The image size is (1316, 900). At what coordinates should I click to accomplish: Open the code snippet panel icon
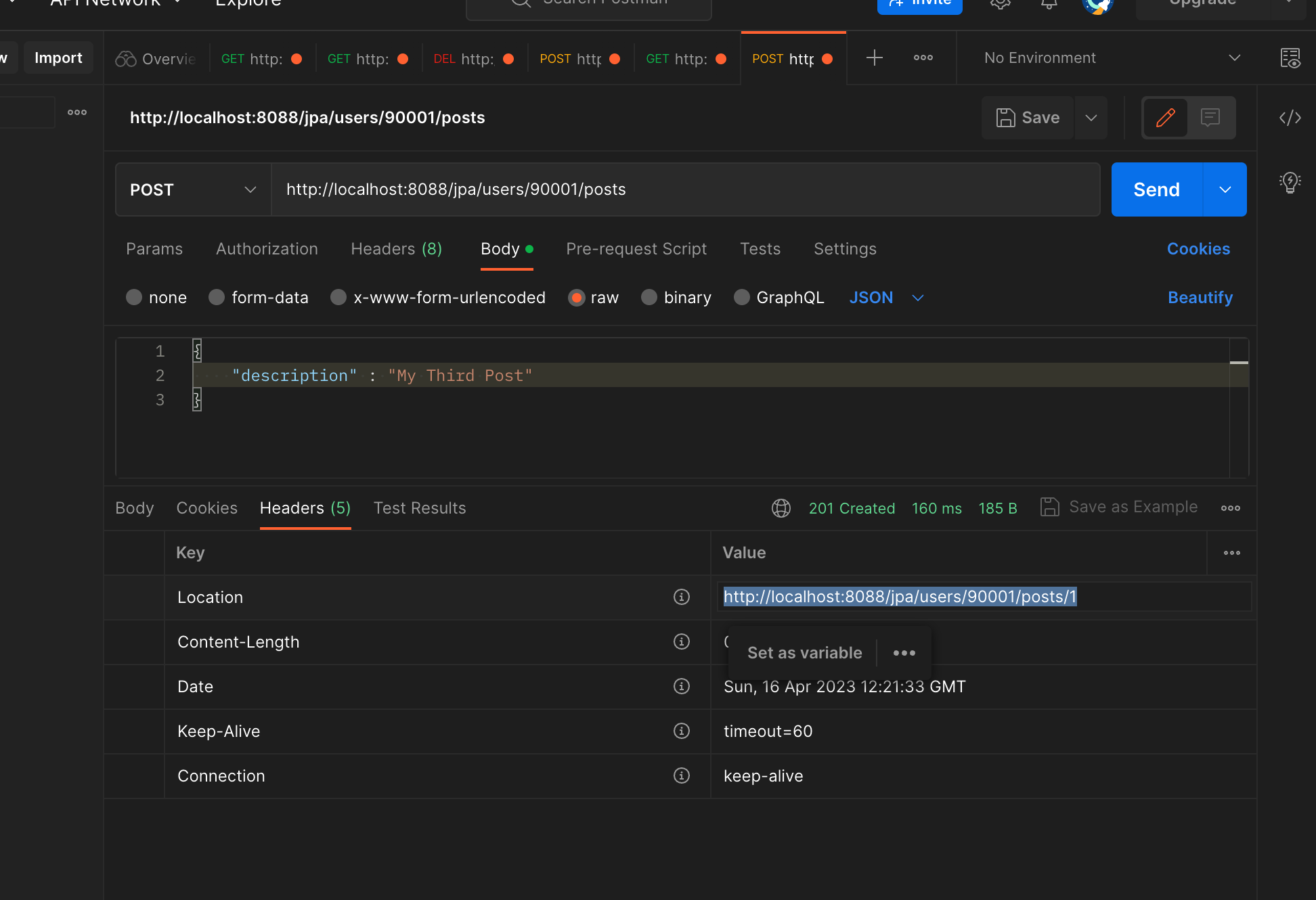click(1290, 118)
